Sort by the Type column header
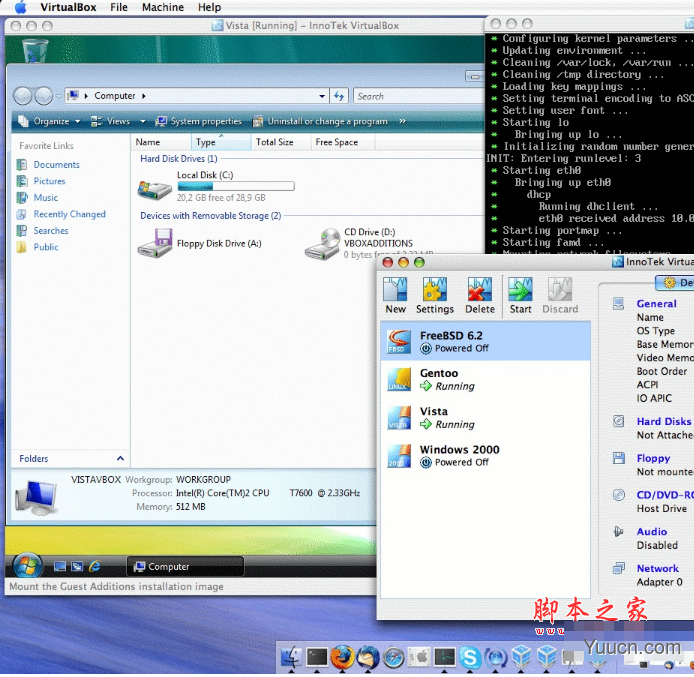Viewport: 694px width, 677px height. point(221,142)
